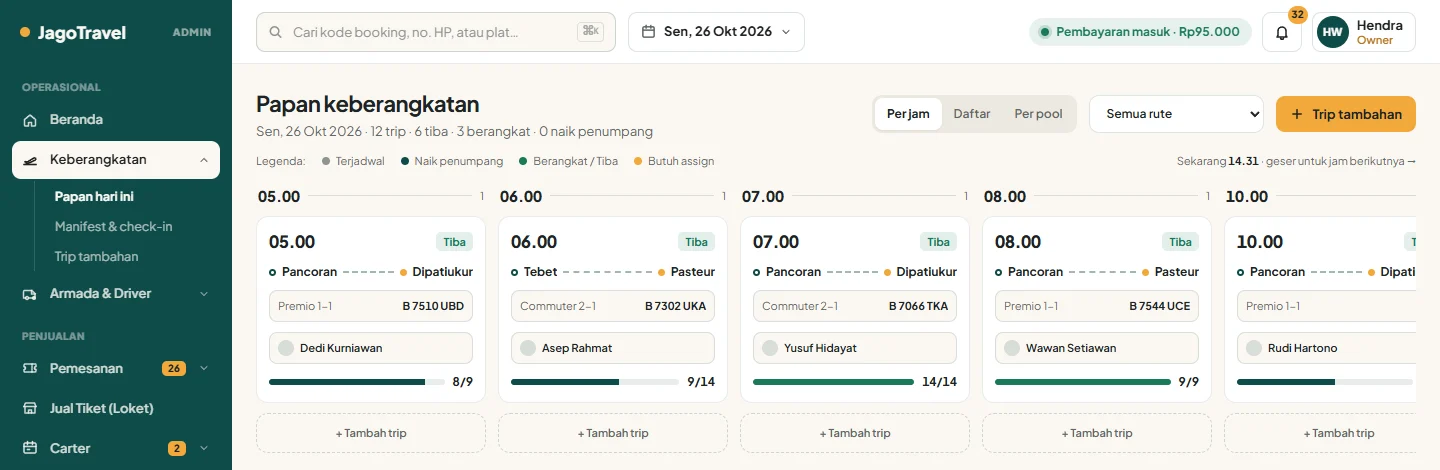Click the JagoTravel logo
This screenshot has height=470, width=1440.
coord(73,32)
